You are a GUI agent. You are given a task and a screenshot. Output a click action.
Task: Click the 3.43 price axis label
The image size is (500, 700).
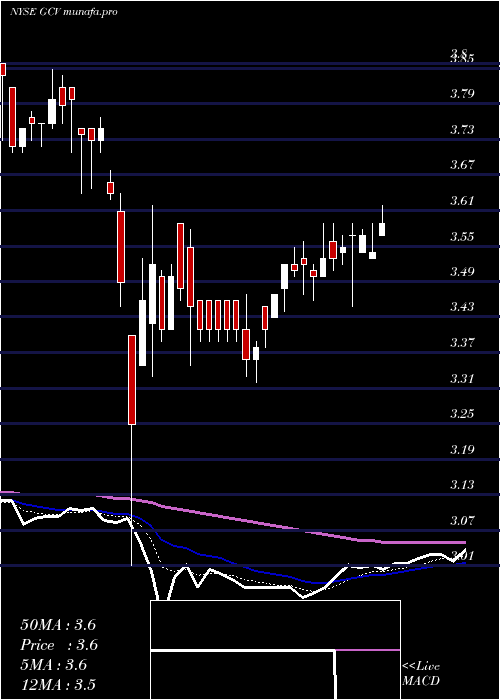pyautogui.click(x=462, y=307)
